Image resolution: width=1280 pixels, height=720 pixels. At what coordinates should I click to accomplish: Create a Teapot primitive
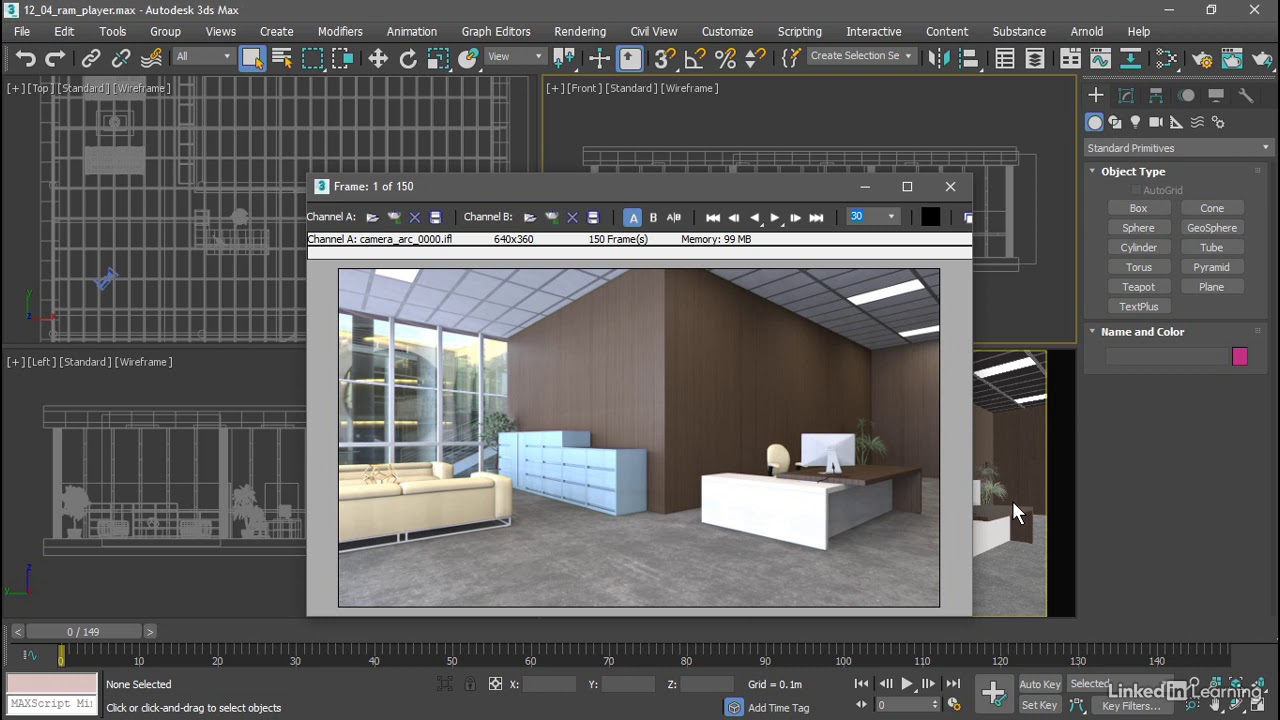point(1138,287)
